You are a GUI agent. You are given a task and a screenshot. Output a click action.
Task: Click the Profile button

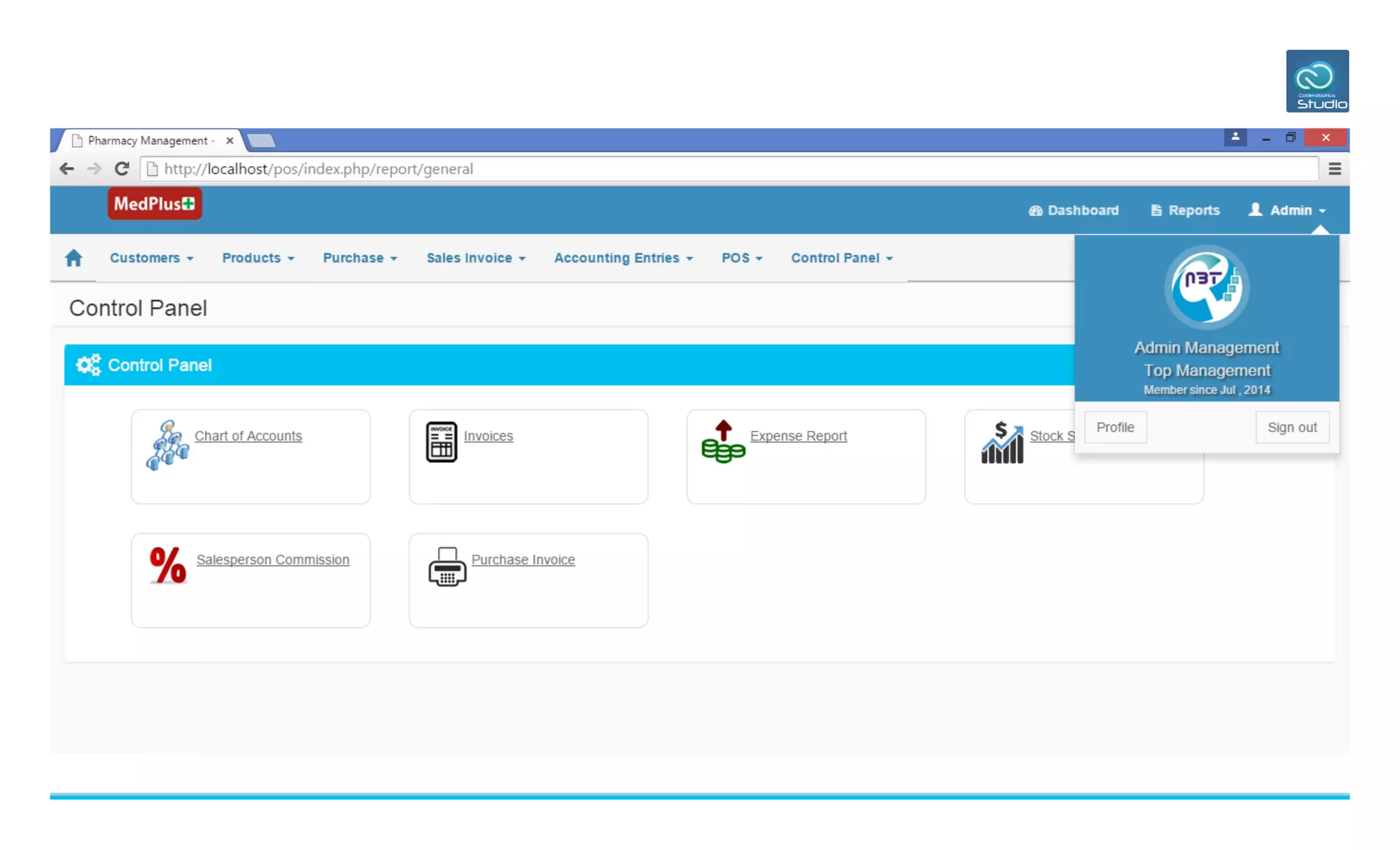point(1115,427)
